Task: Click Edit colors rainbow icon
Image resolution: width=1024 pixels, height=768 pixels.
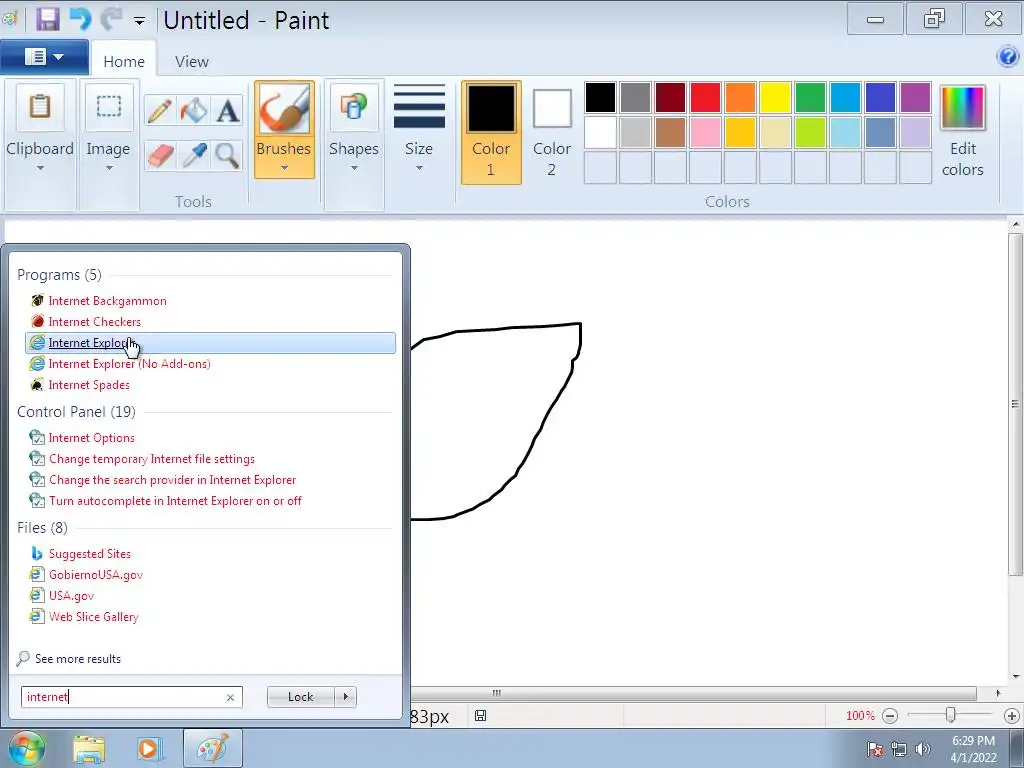Action: [962, 107]
